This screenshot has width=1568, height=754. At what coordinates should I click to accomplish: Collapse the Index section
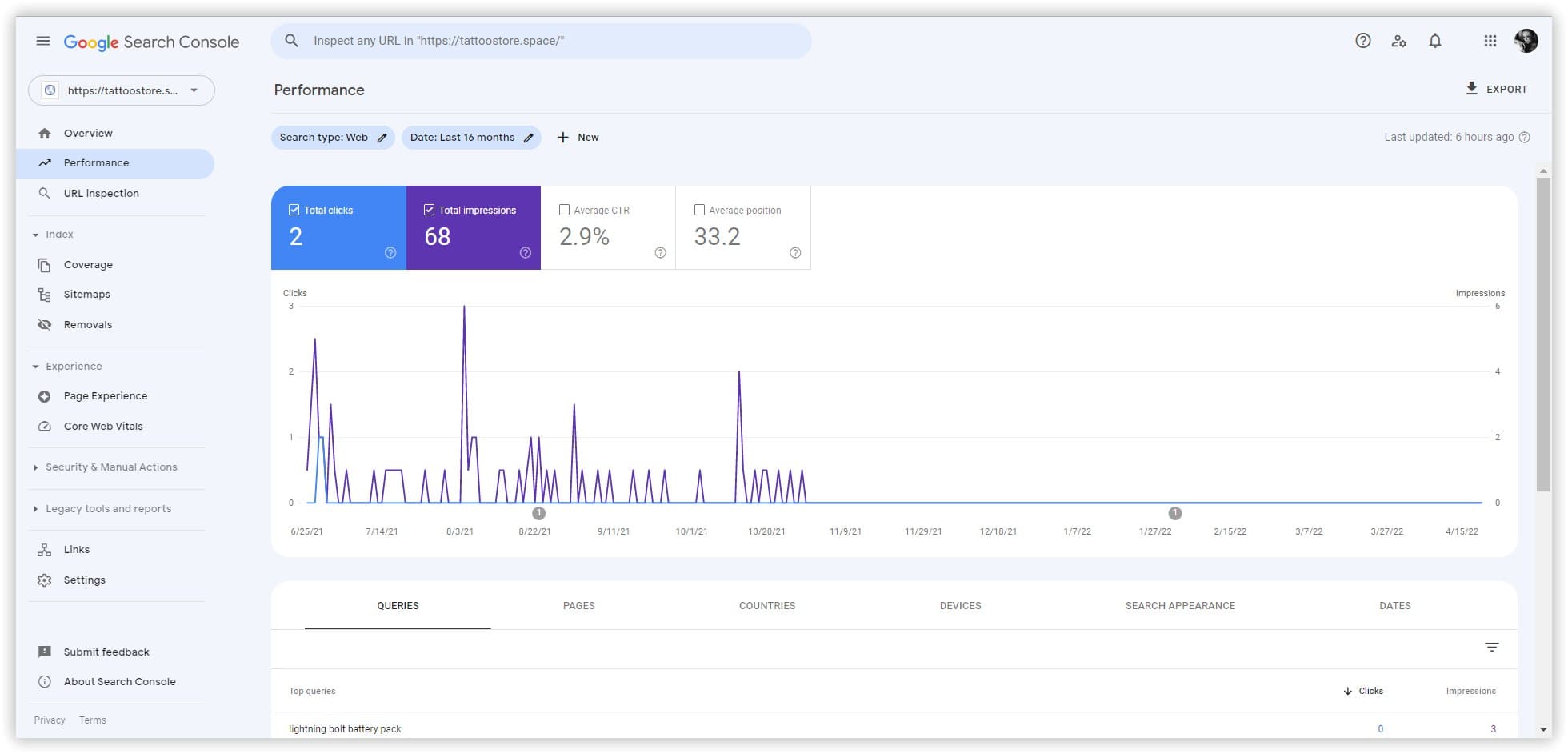(36, 235)
